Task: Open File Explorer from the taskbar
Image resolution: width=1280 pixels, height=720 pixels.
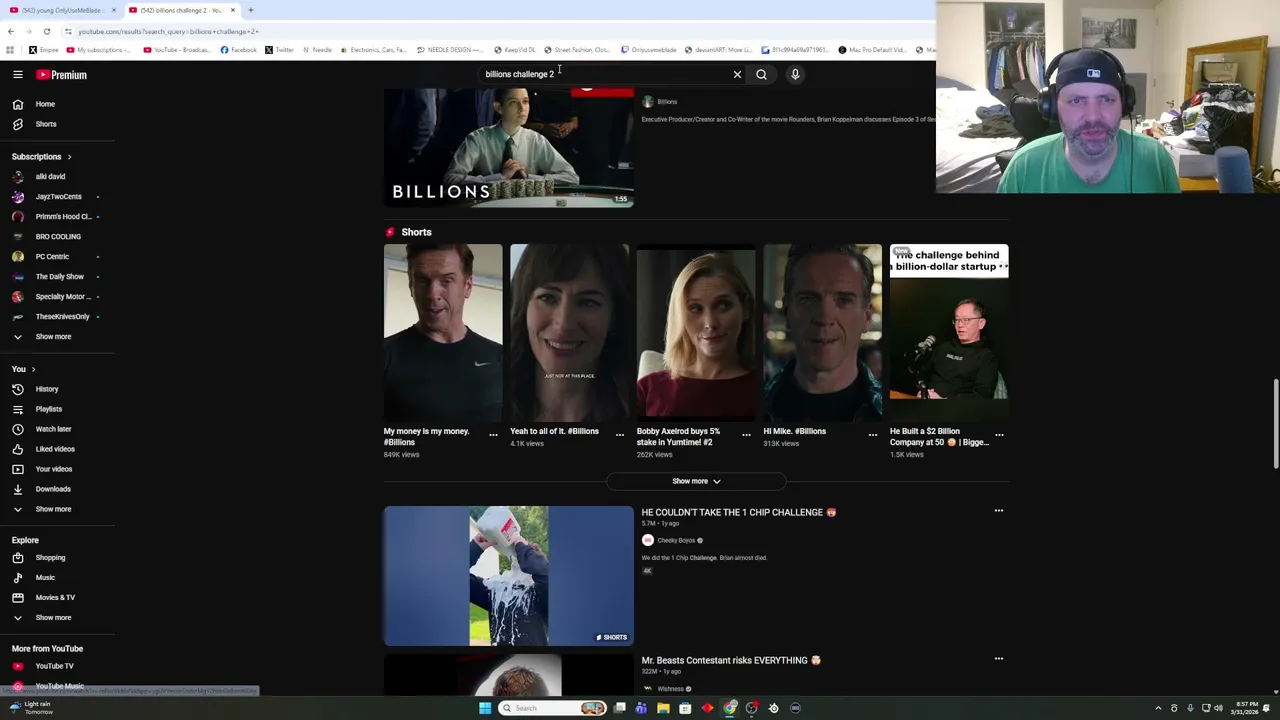Action: 663,708
